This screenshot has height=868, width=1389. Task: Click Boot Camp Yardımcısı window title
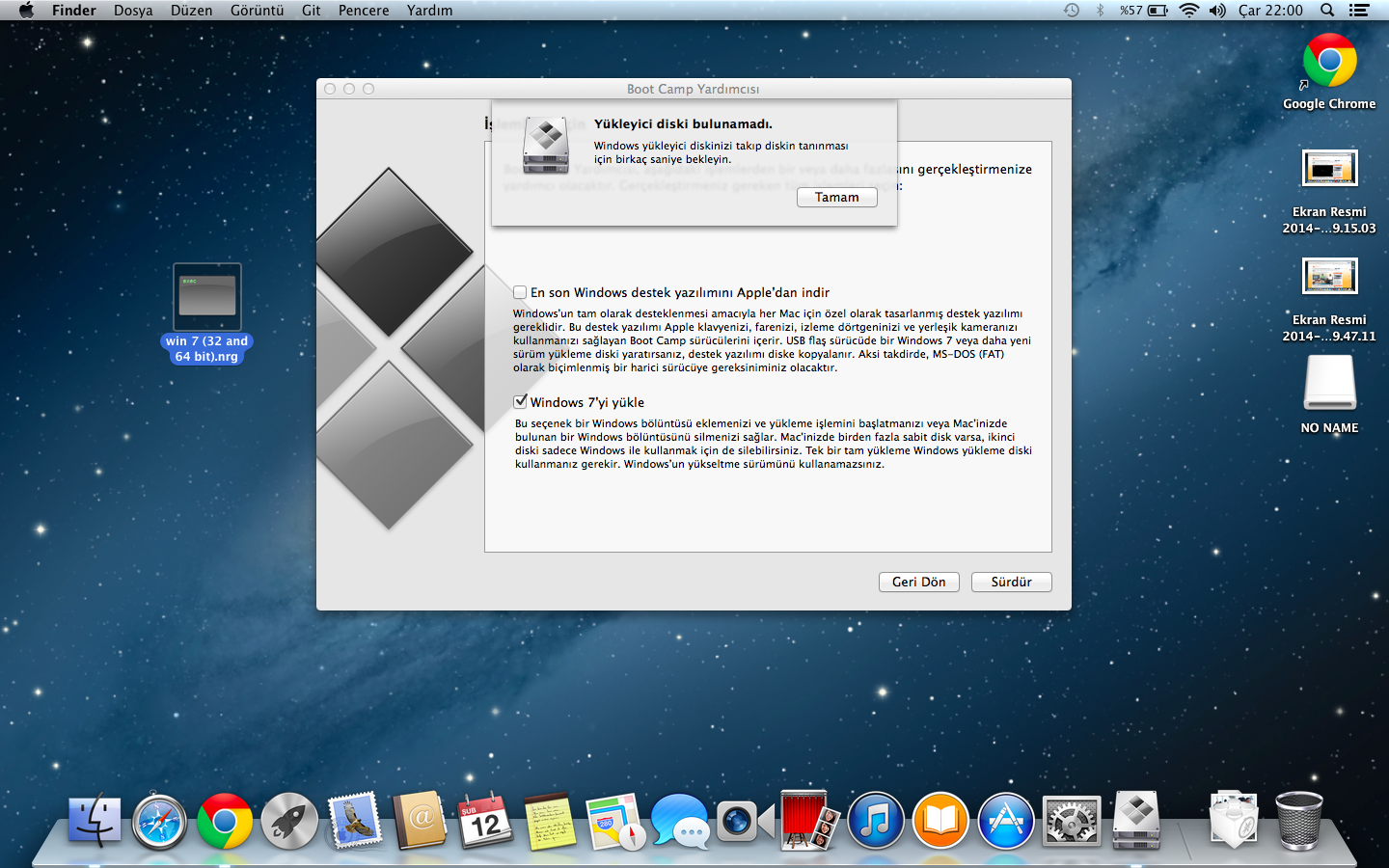coord(693,89)
